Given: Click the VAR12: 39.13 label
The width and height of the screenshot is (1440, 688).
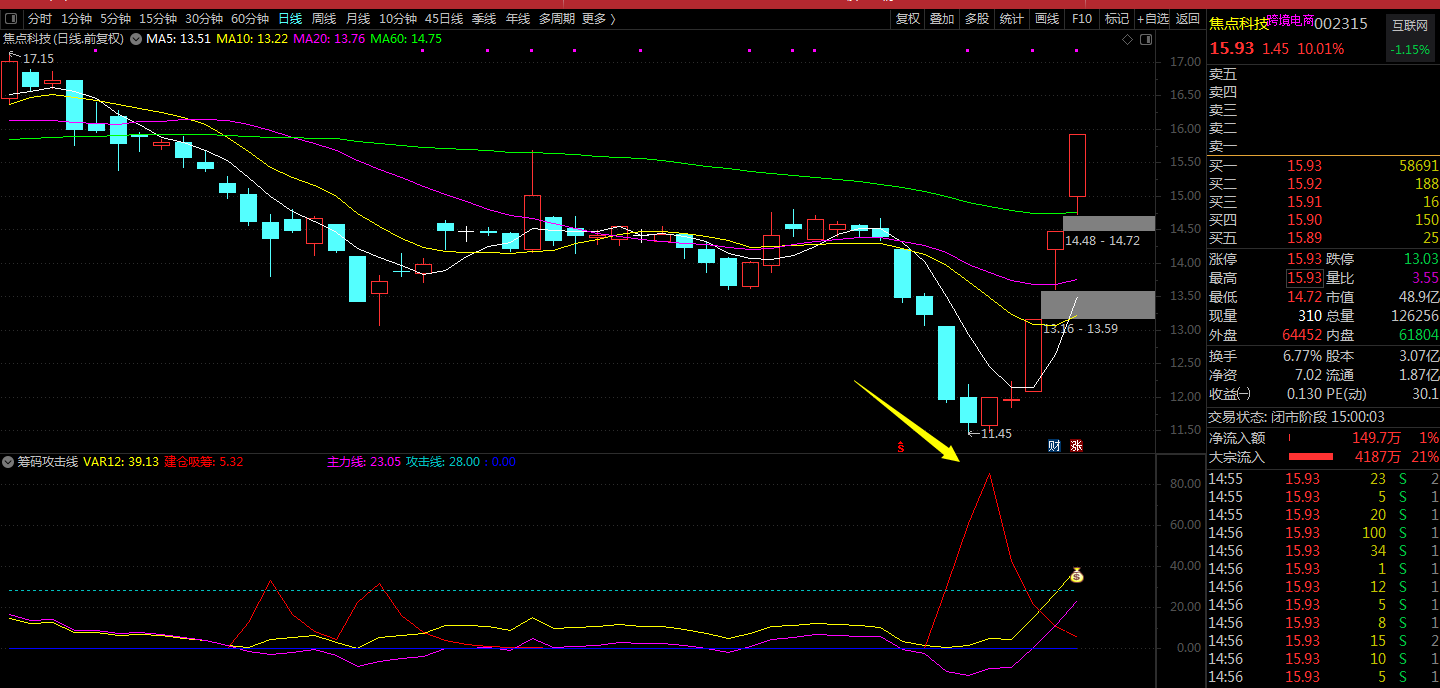Looking at the screenshot, I should 121,462.
